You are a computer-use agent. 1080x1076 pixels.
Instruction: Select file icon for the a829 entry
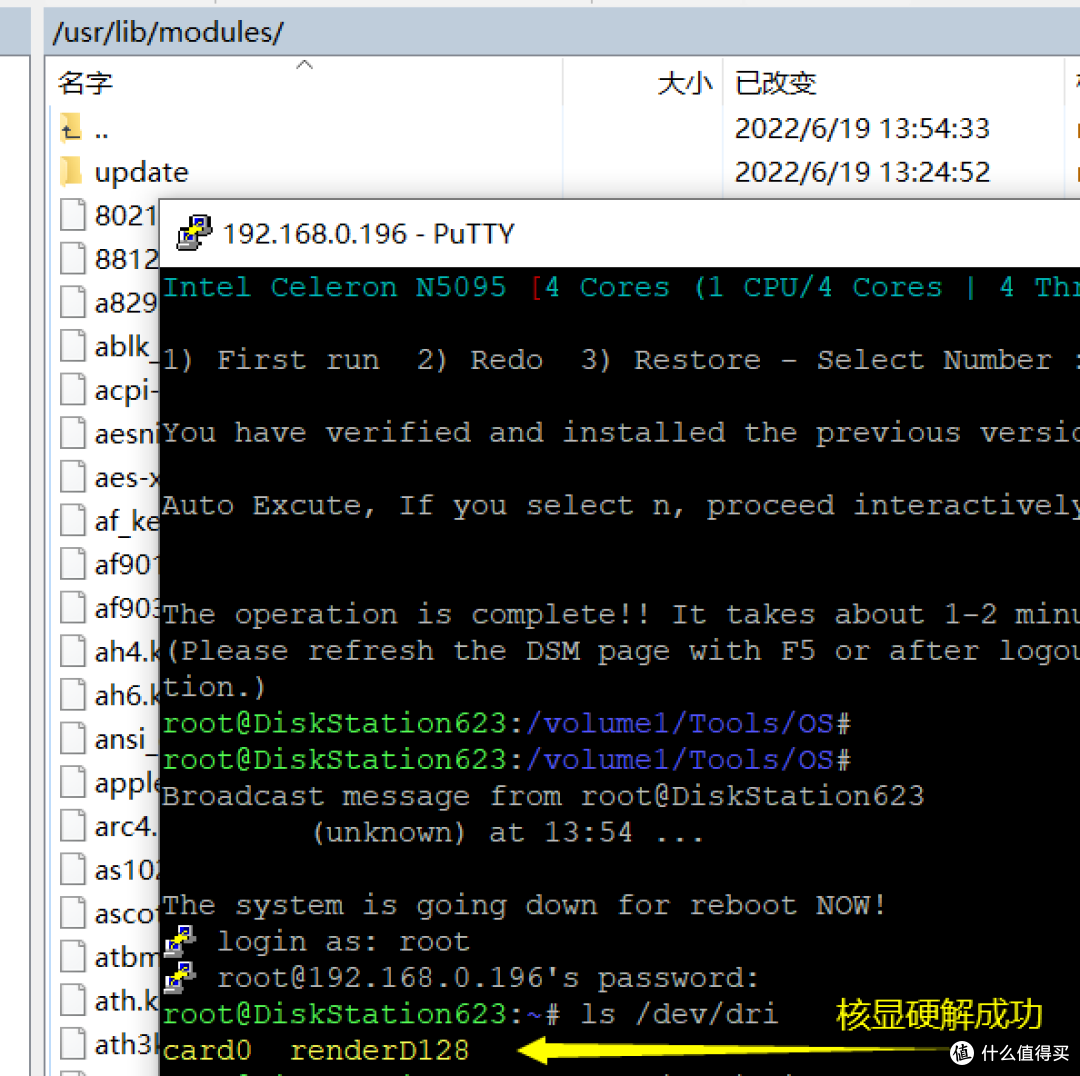[x=72, y=302]
